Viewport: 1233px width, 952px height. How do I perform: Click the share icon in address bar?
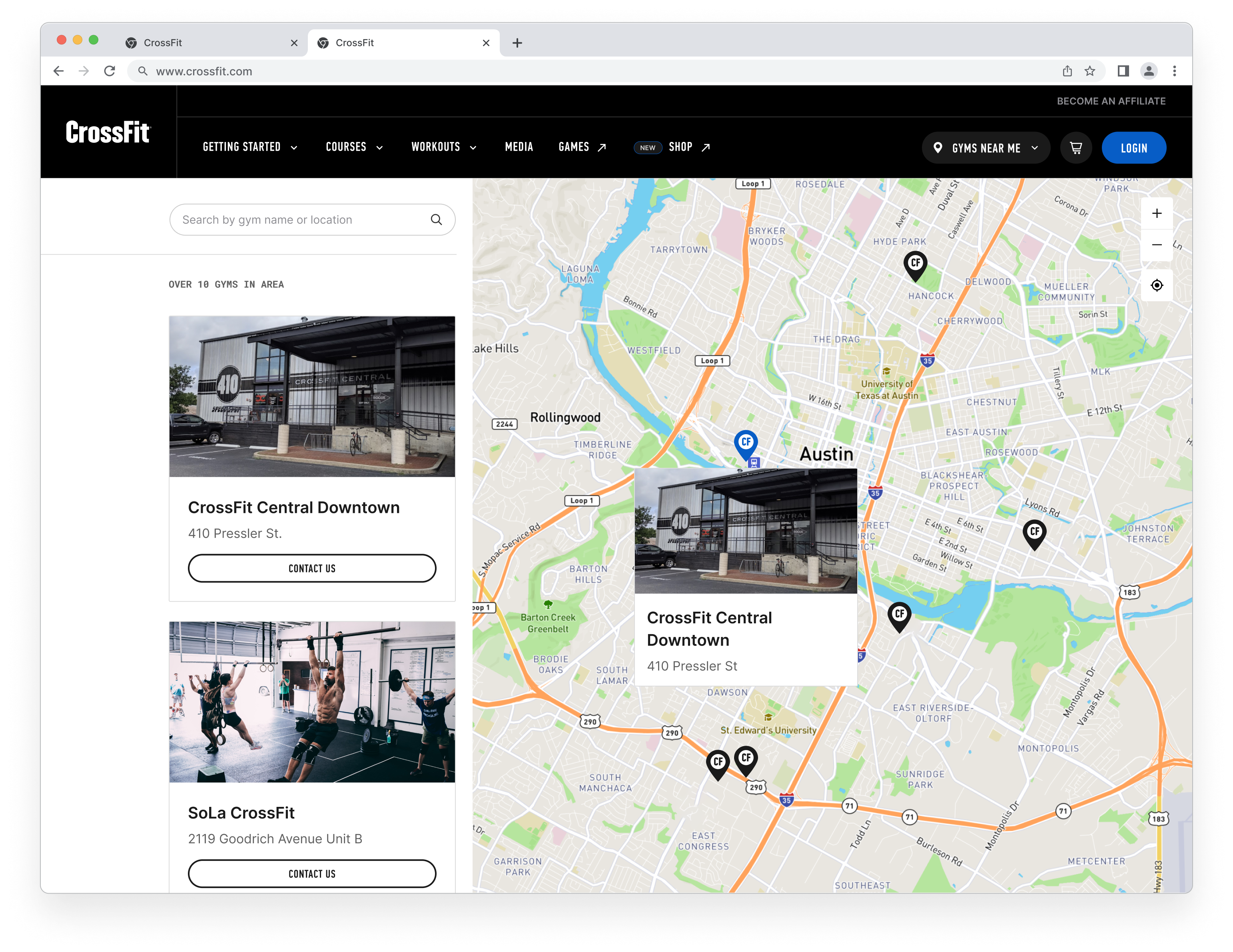click(1067, 71)
